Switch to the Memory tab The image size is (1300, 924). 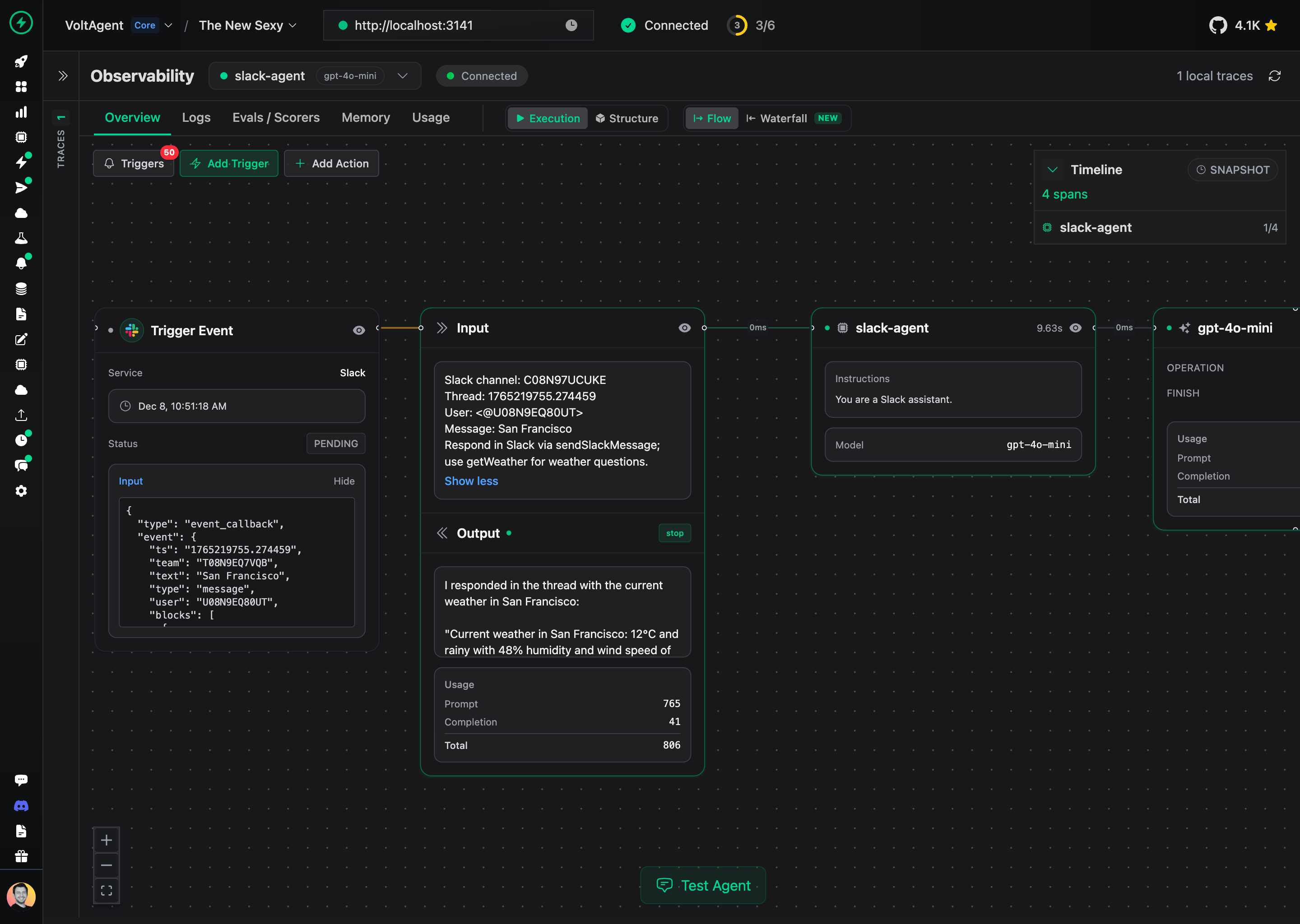pos(366,117)
